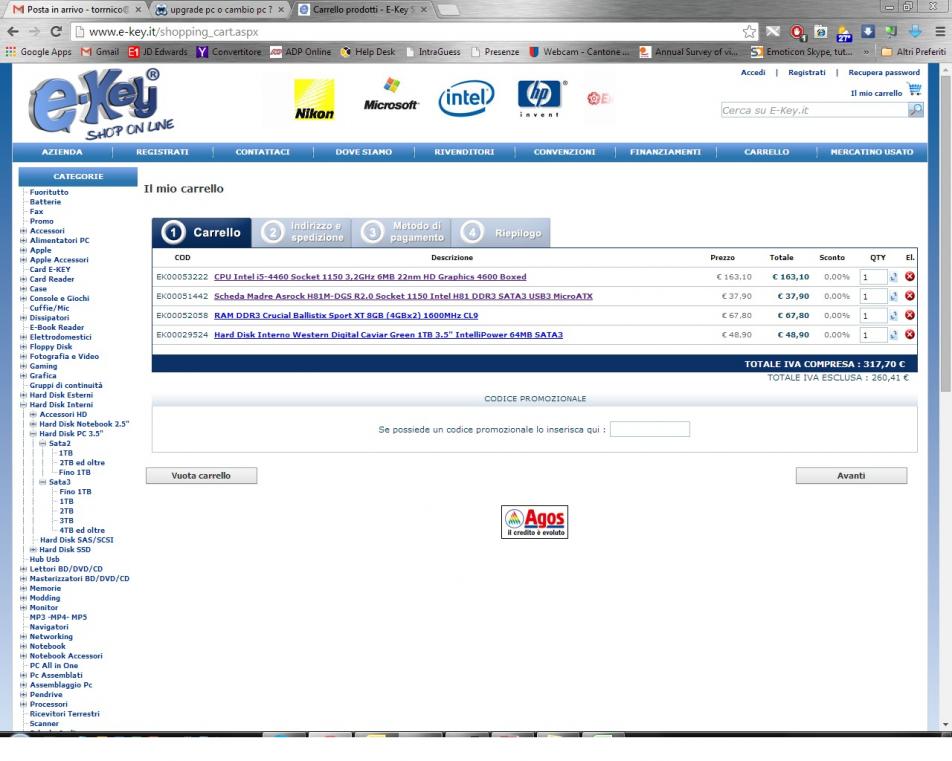Click the Agos financing banner
This screenshot has height=761, width=952.
tap(535, 521)
